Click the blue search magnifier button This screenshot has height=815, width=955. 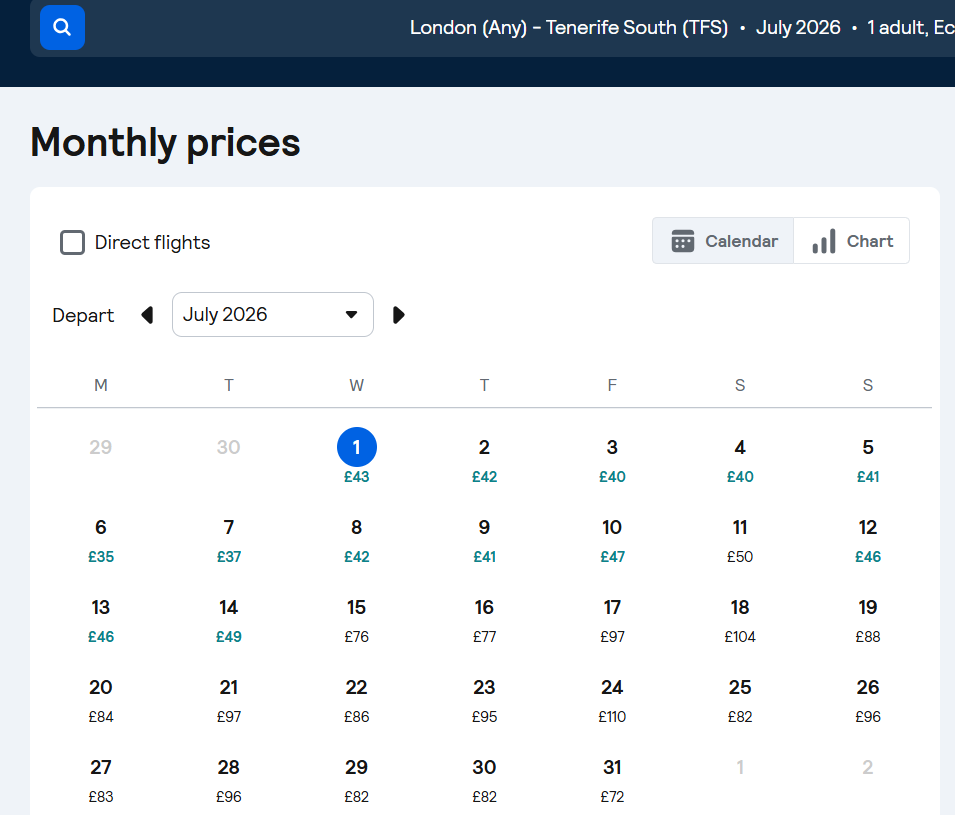(62, 27)
